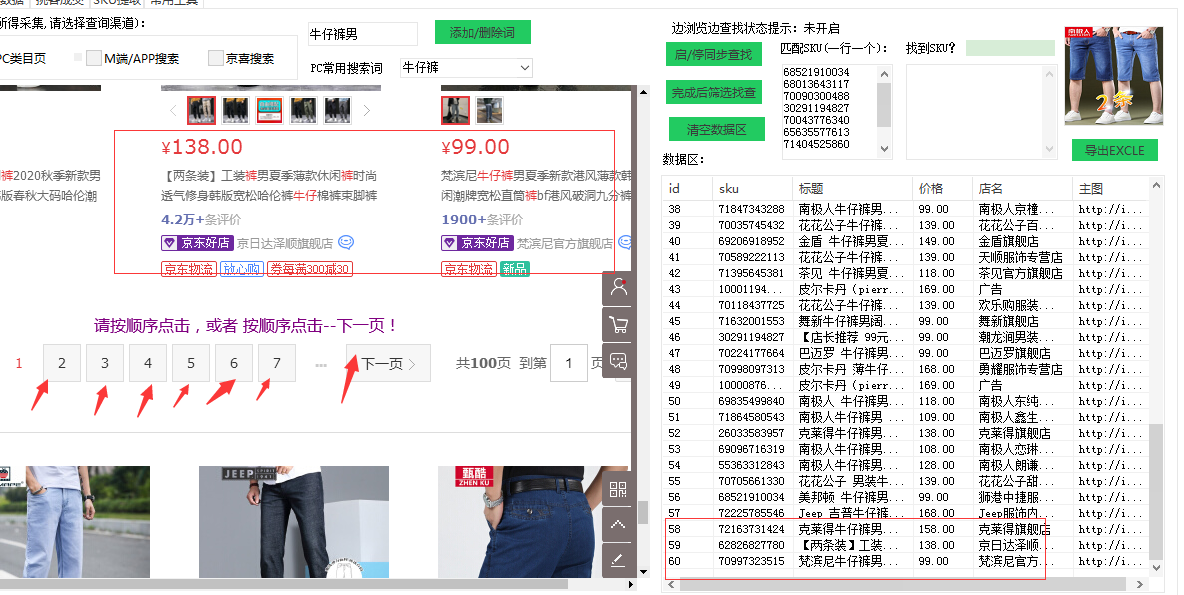This screenshot has width=1184, height=595.
Task: Click the 牛仔裤男 keyword input field
Action: pyautogui.click(x=362, y=34)
